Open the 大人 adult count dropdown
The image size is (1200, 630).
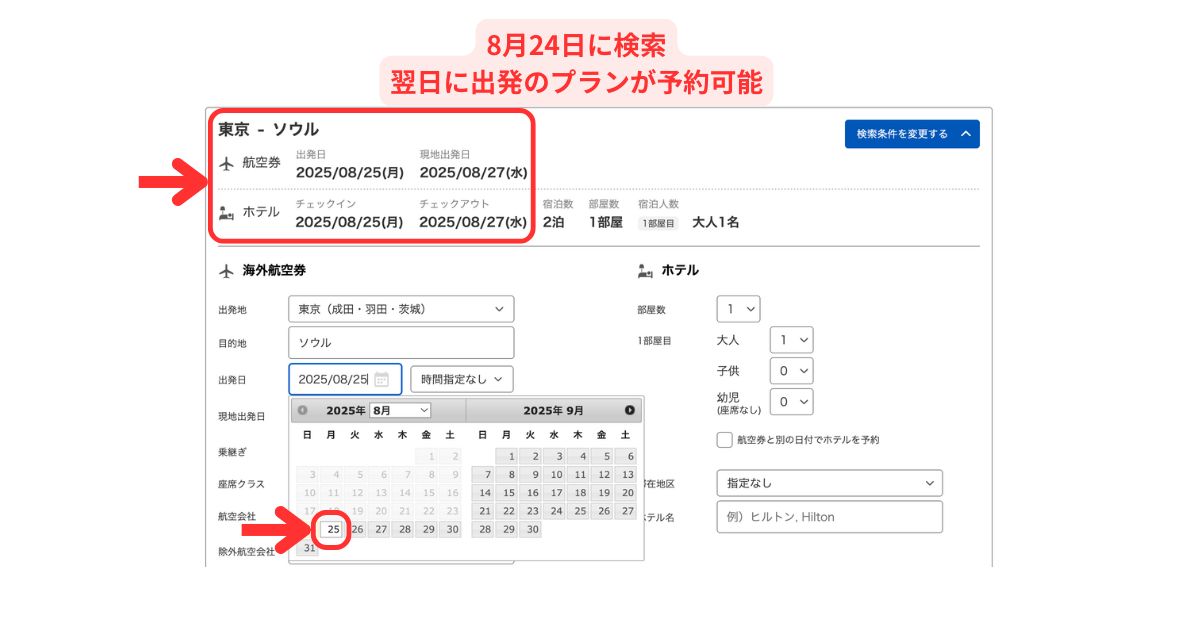791,340
